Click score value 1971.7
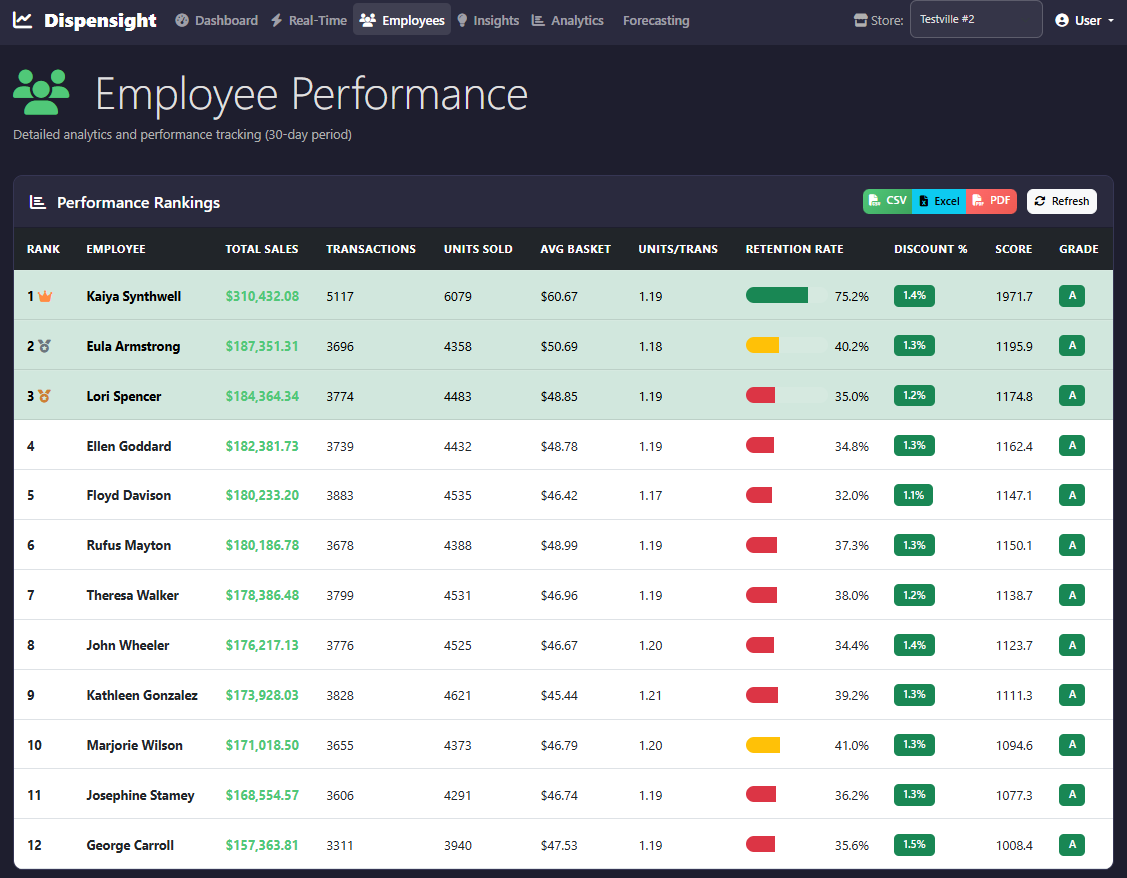 click(1014, 296)
